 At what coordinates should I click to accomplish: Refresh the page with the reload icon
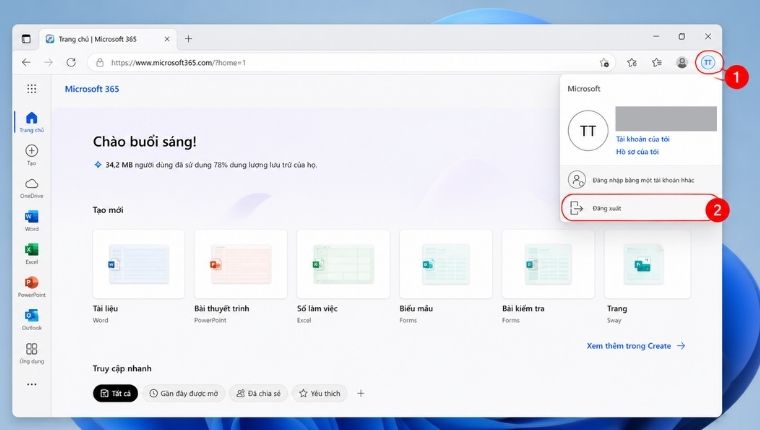tap(71, 63)
